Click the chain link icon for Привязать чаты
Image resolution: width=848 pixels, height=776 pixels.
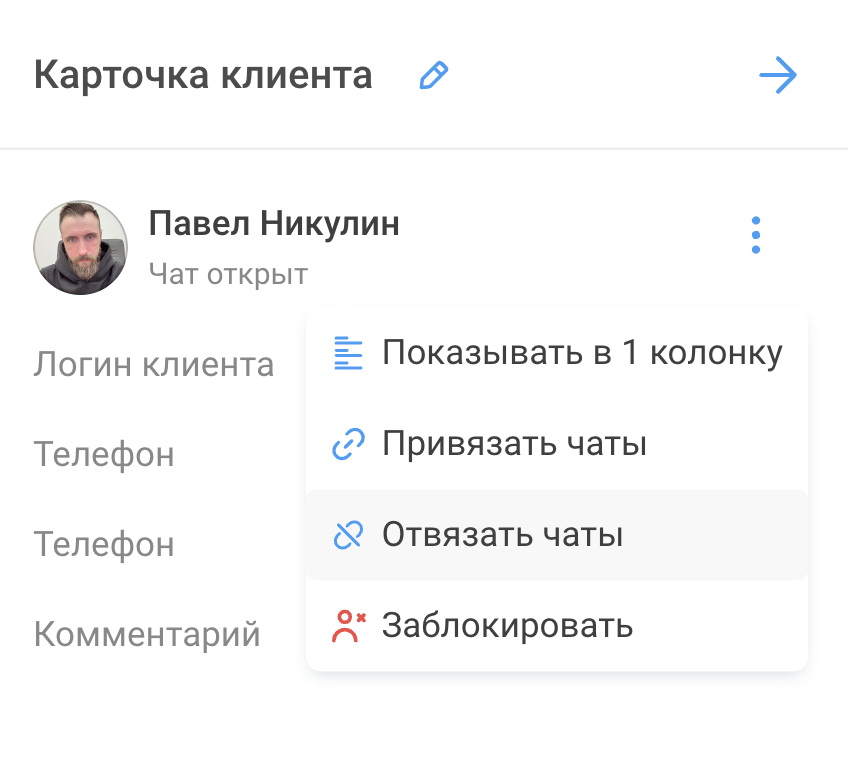click(x=348, y=444)
